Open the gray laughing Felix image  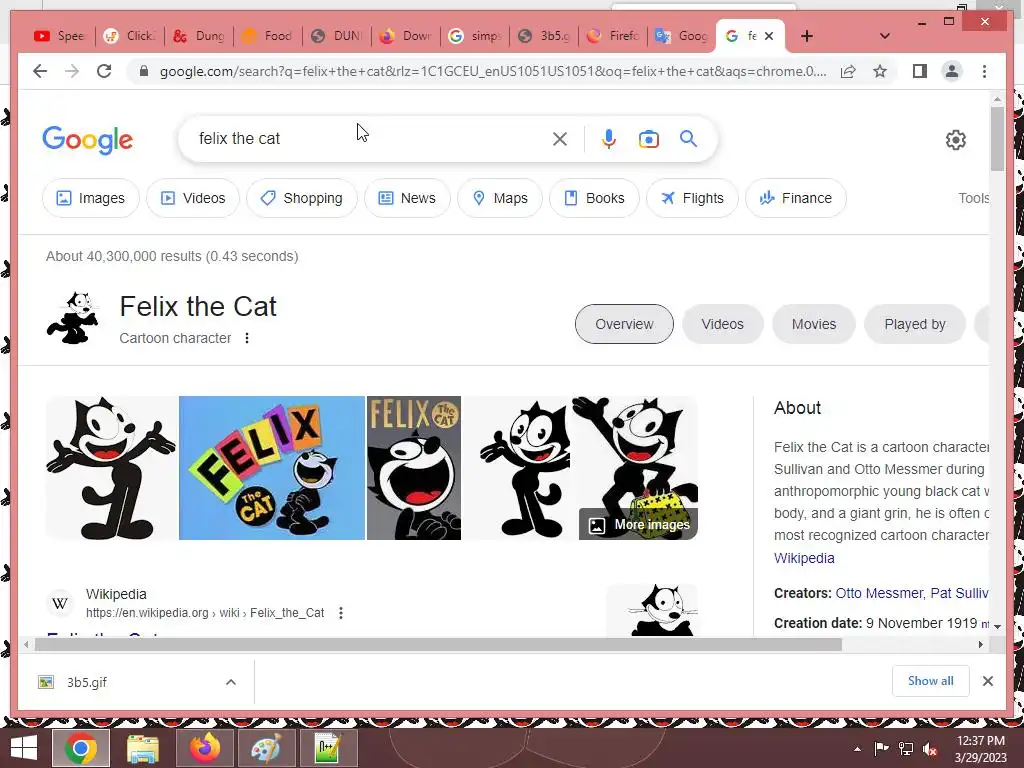click(414, 468)
